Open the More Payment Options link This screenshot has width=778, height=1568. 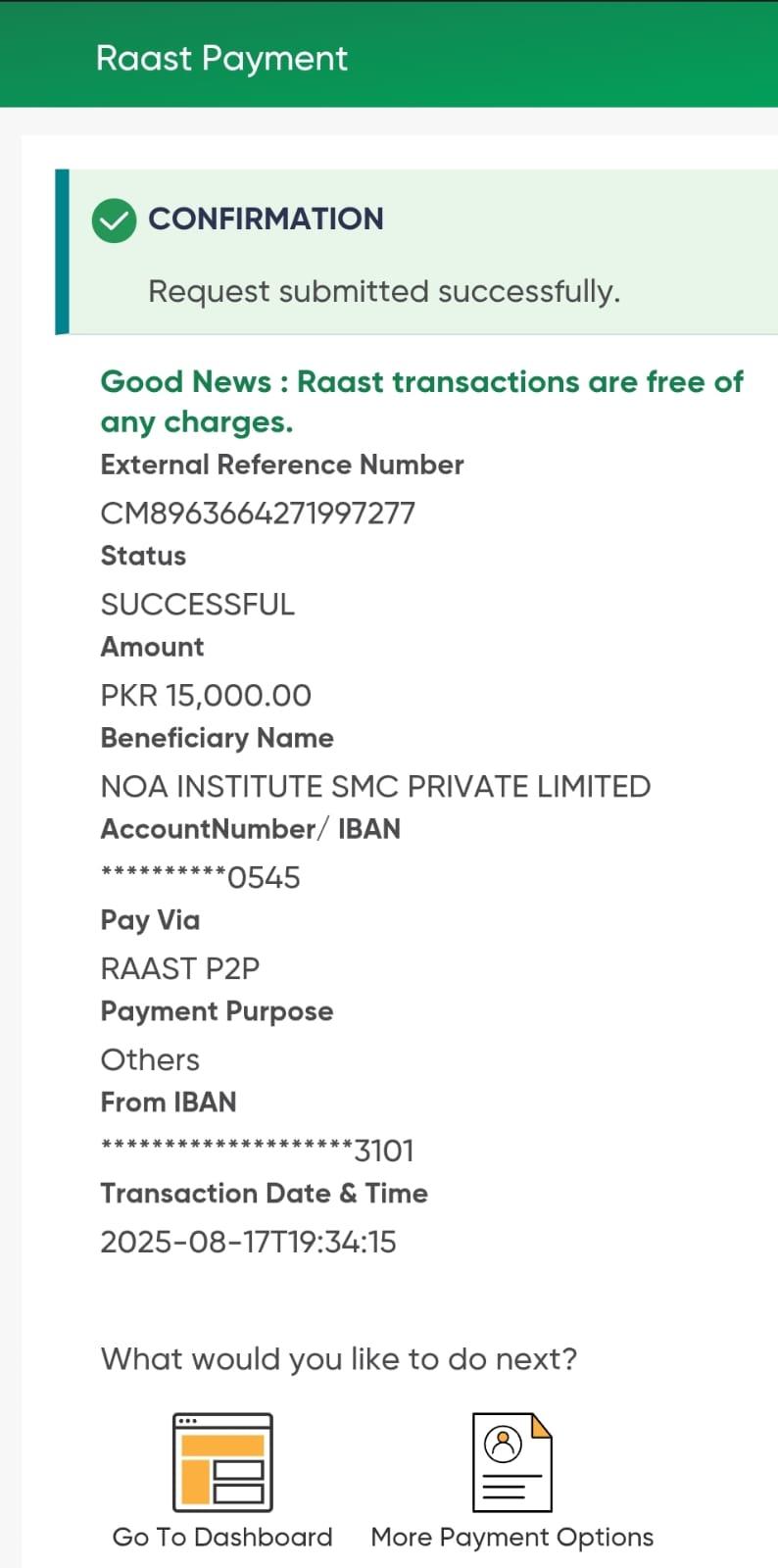tap(511, 1537)
